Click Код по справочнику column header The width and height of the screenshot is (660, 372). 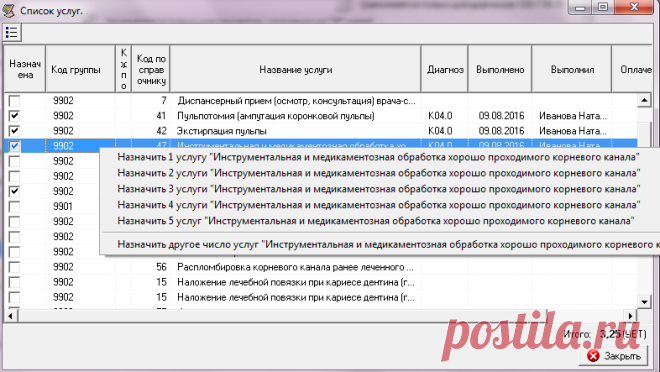(151, 69)
